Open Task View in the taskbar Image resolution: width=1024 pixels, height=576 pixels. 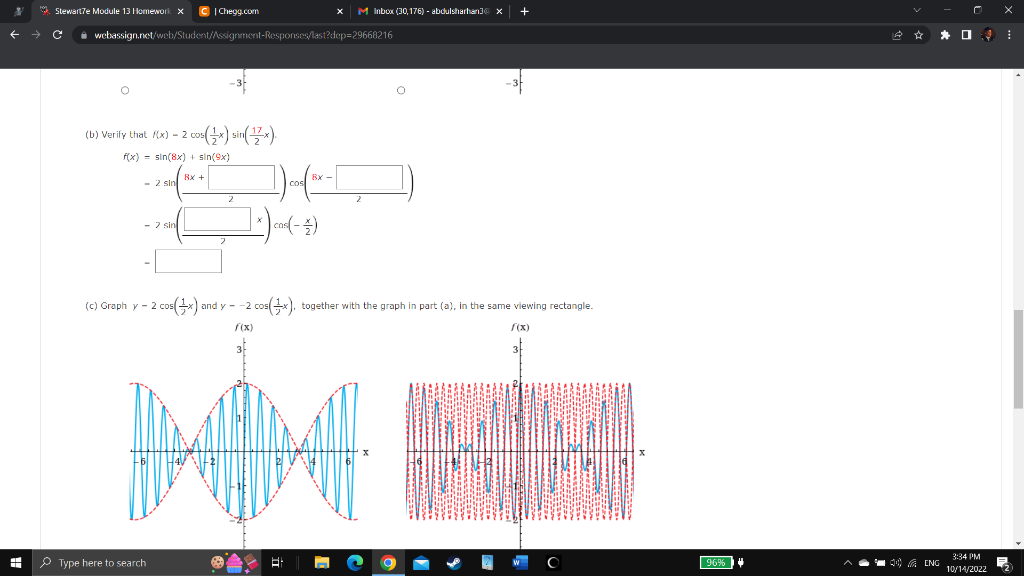[x=277, y=562]
